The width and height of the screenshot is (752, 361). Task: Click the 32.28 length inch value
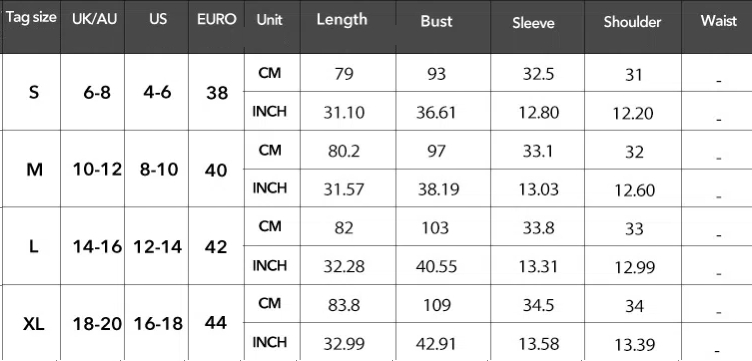344,266
